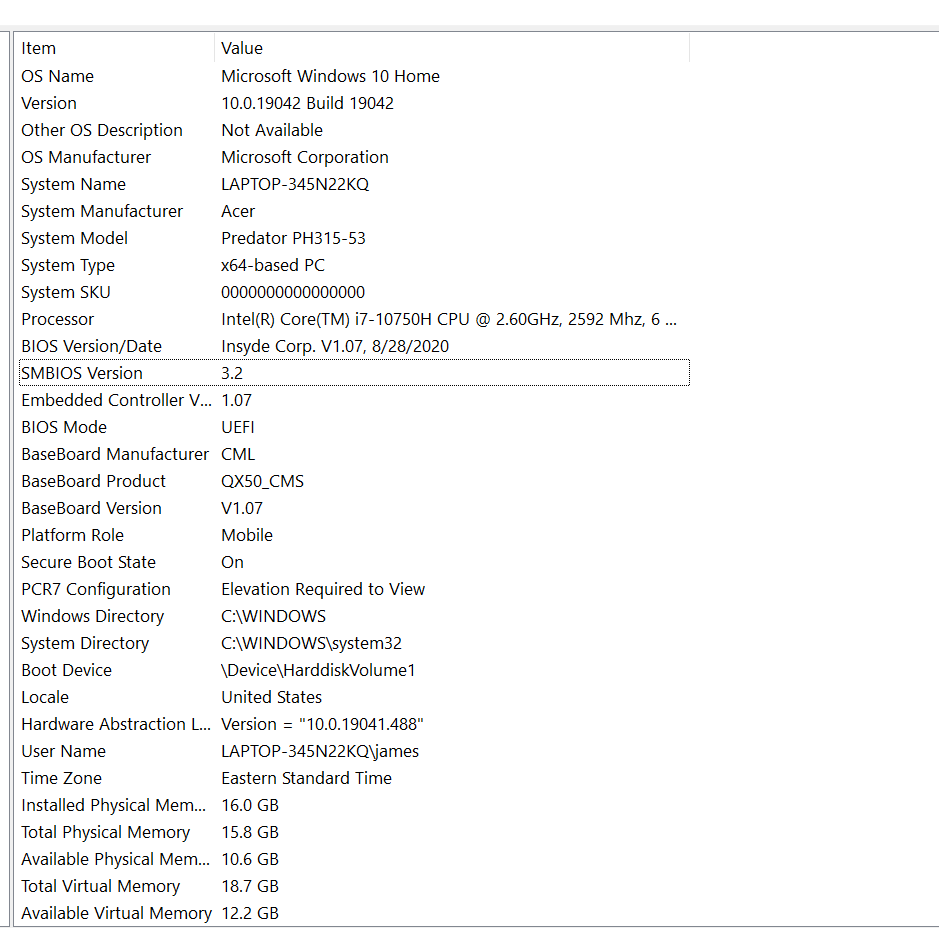Image resolution: width=939 pixels, height=928 pixels.
Task: Click the value 10.0.19042 Build 19042
Action: click(x=308, y=103)
